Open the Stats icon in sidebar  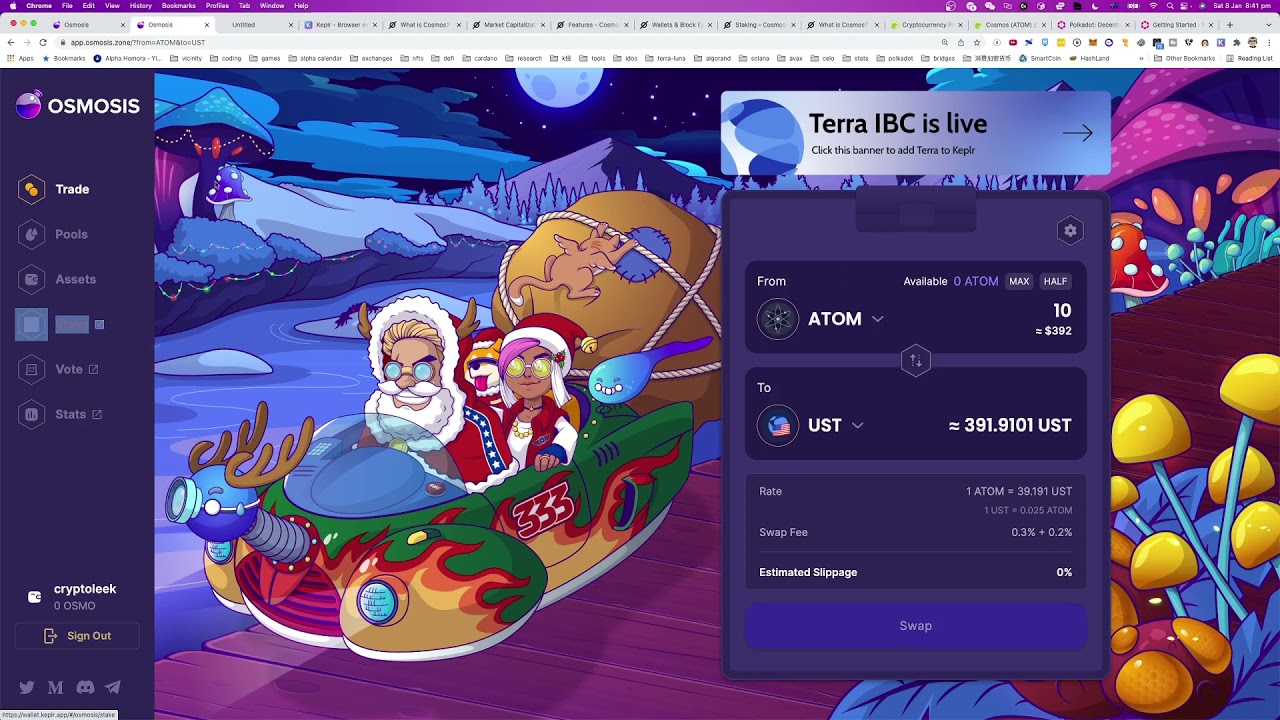tap(31, 414)
